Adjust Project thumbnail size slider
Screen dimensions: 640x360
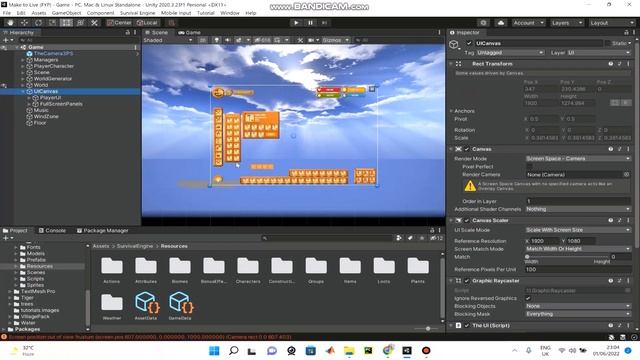click(x=427, y=329)
